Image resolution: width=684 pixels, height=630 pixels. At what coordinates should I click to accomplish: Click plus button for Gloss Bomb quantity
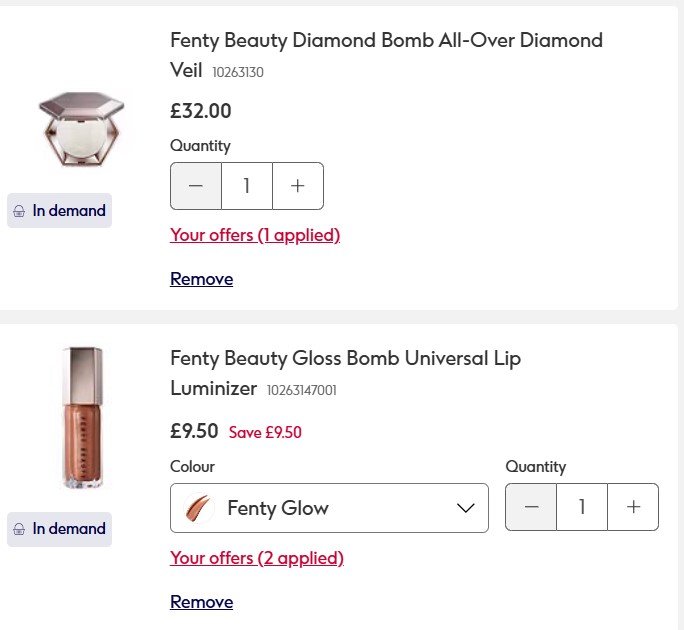(x=633, y=508)
